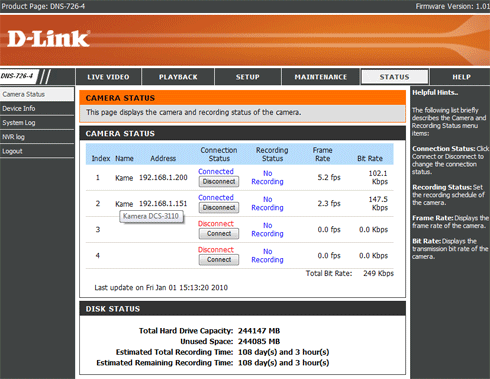Click the Bit Rate column header
This screenshot has height=379, width=490.
[370, 159]
